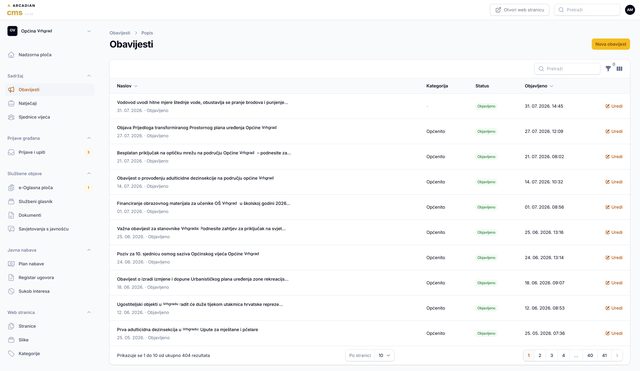Click the next page arrow in pagination

(617, 356)
